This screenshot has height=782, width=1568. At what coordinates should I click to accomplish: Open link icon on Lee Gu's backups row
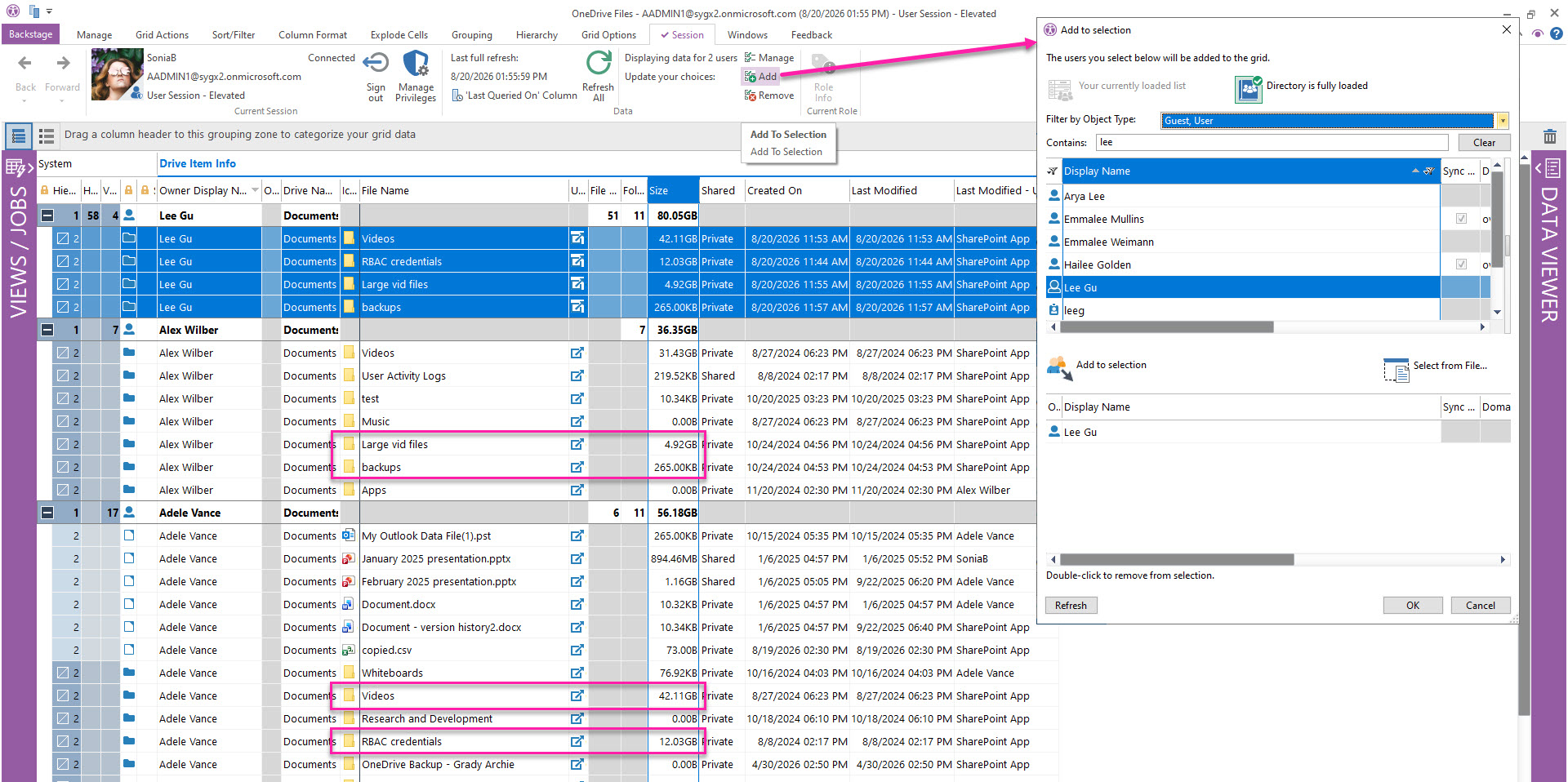577,308
